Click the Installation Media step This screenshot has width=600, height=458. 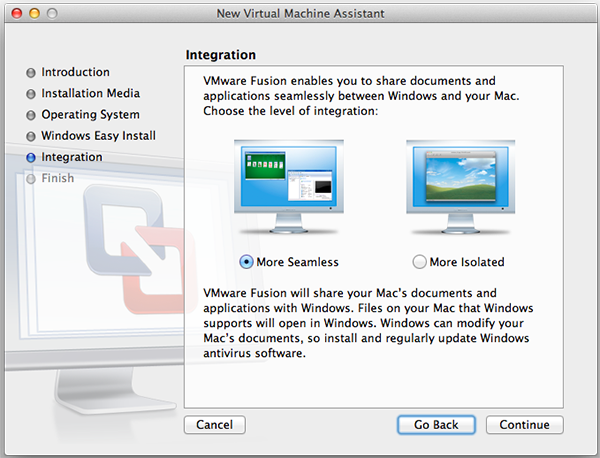[x=91, y=93]
